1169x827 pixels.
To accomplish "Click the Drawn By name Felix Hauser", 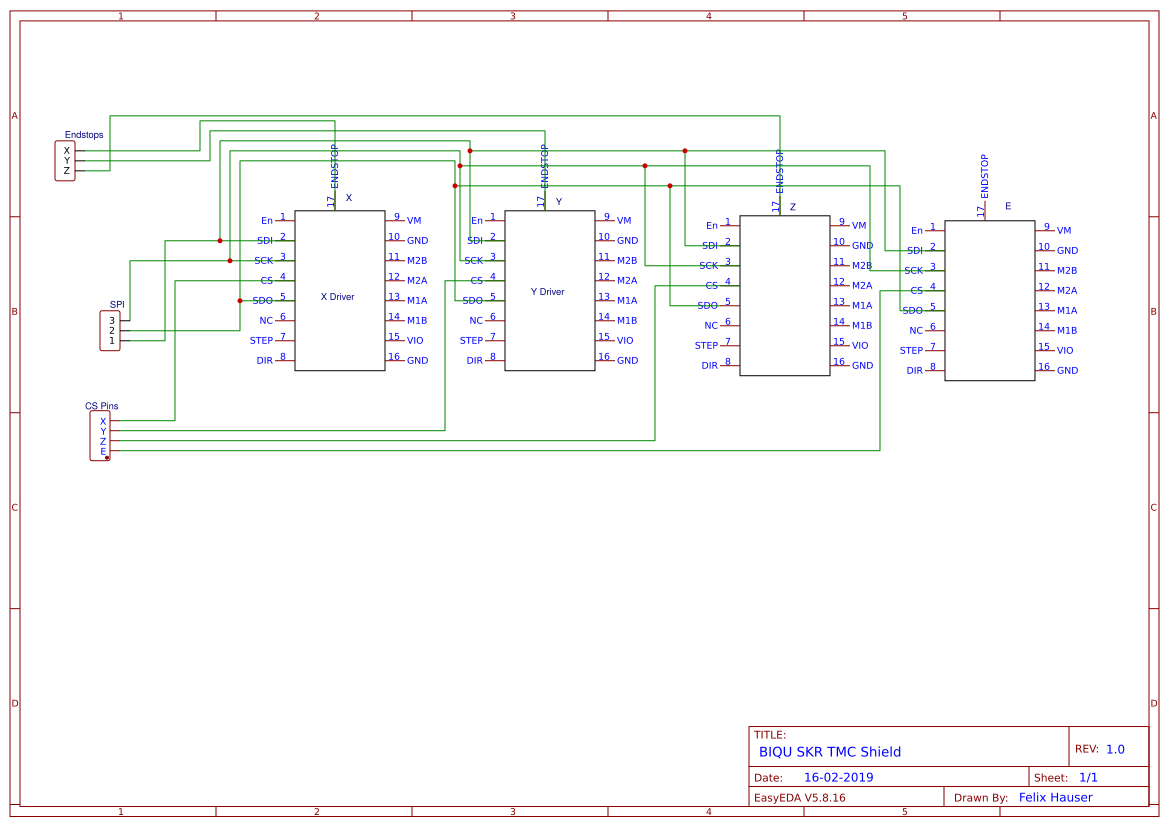I will [1053, 797].
